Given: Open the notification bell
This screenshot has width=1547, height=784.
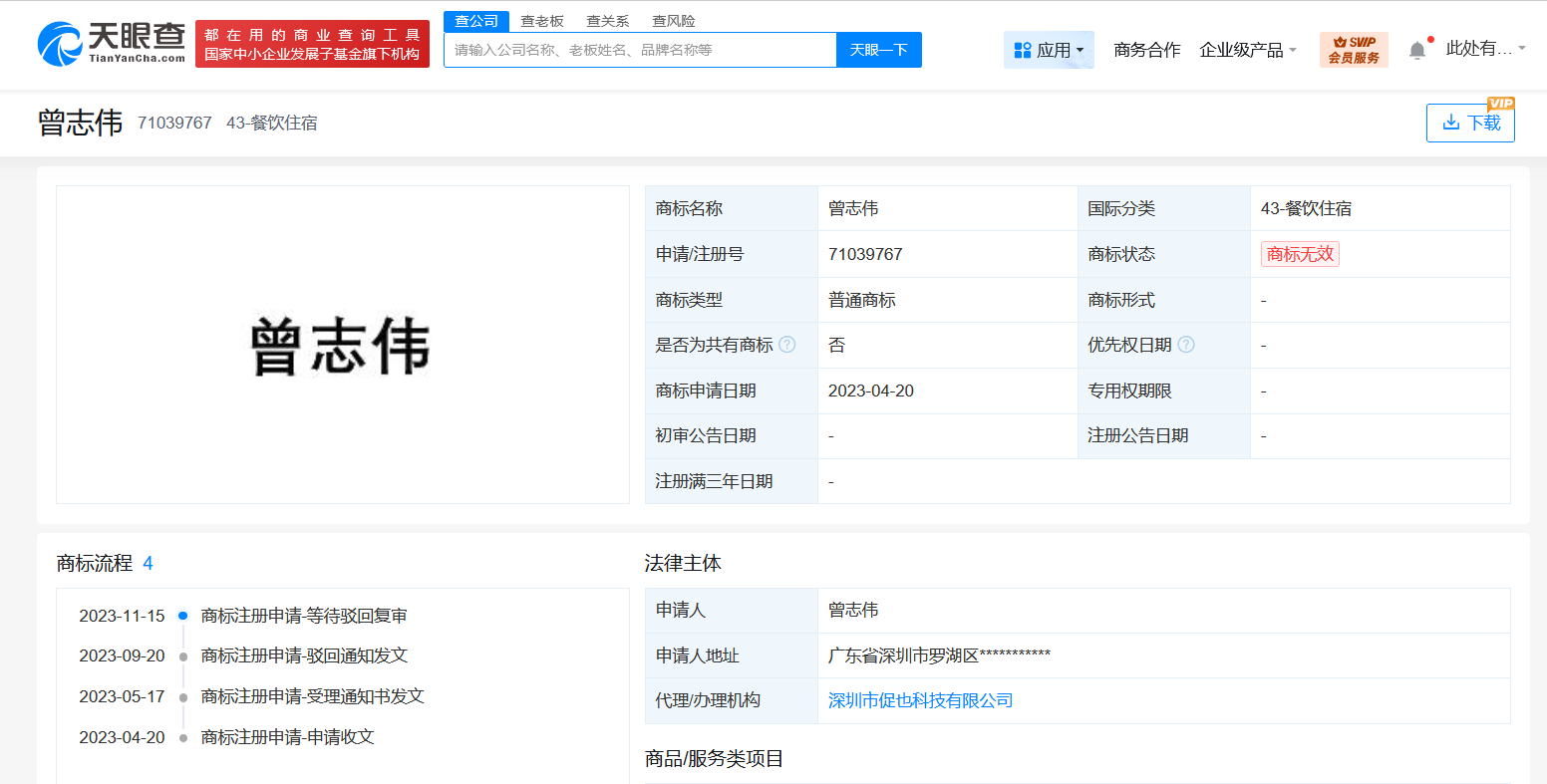Looking at the screenshot, I should click(1416, 50).
